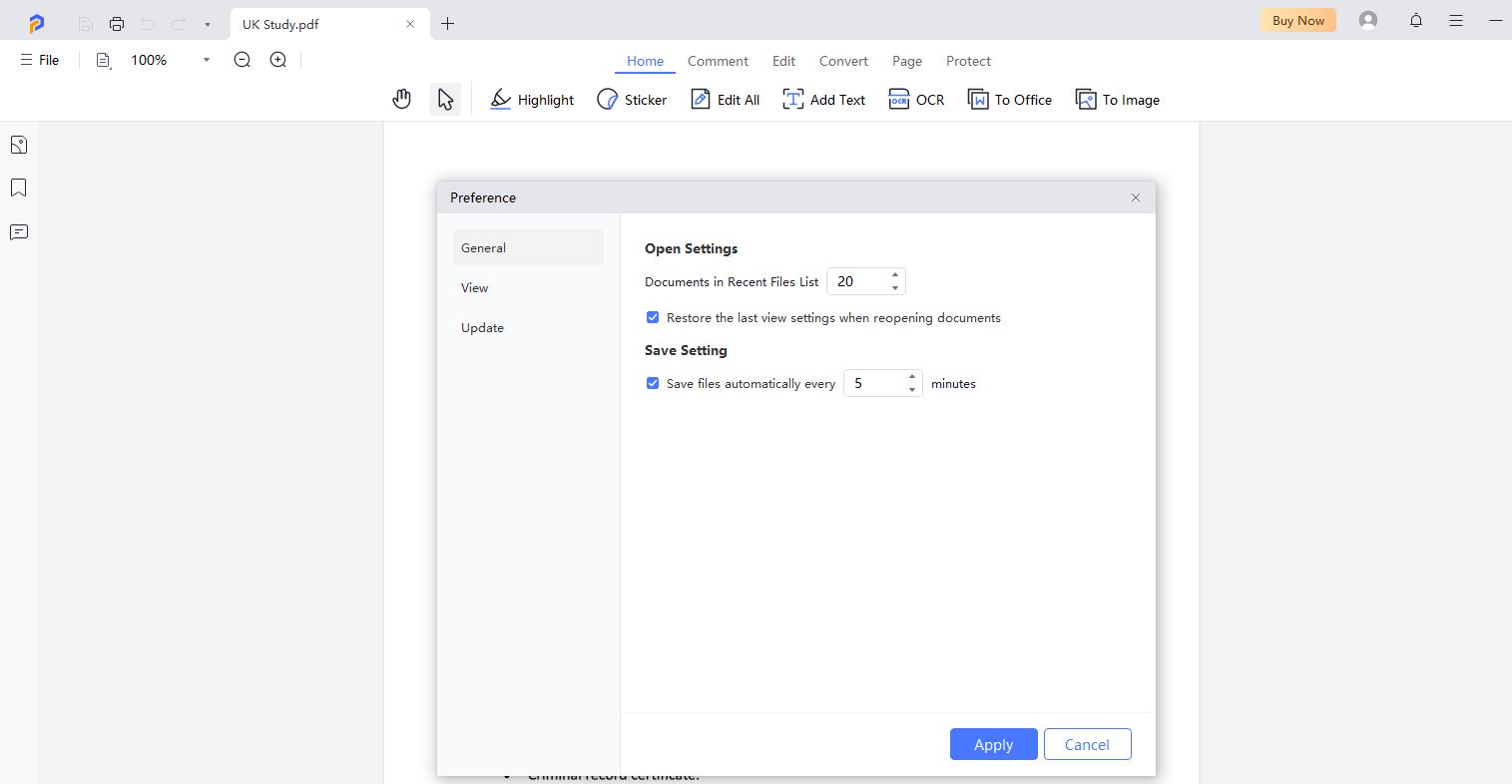1512x784 pixels.
Task: Toggle Save files automatically checkbox
Action: coord(653,383)
